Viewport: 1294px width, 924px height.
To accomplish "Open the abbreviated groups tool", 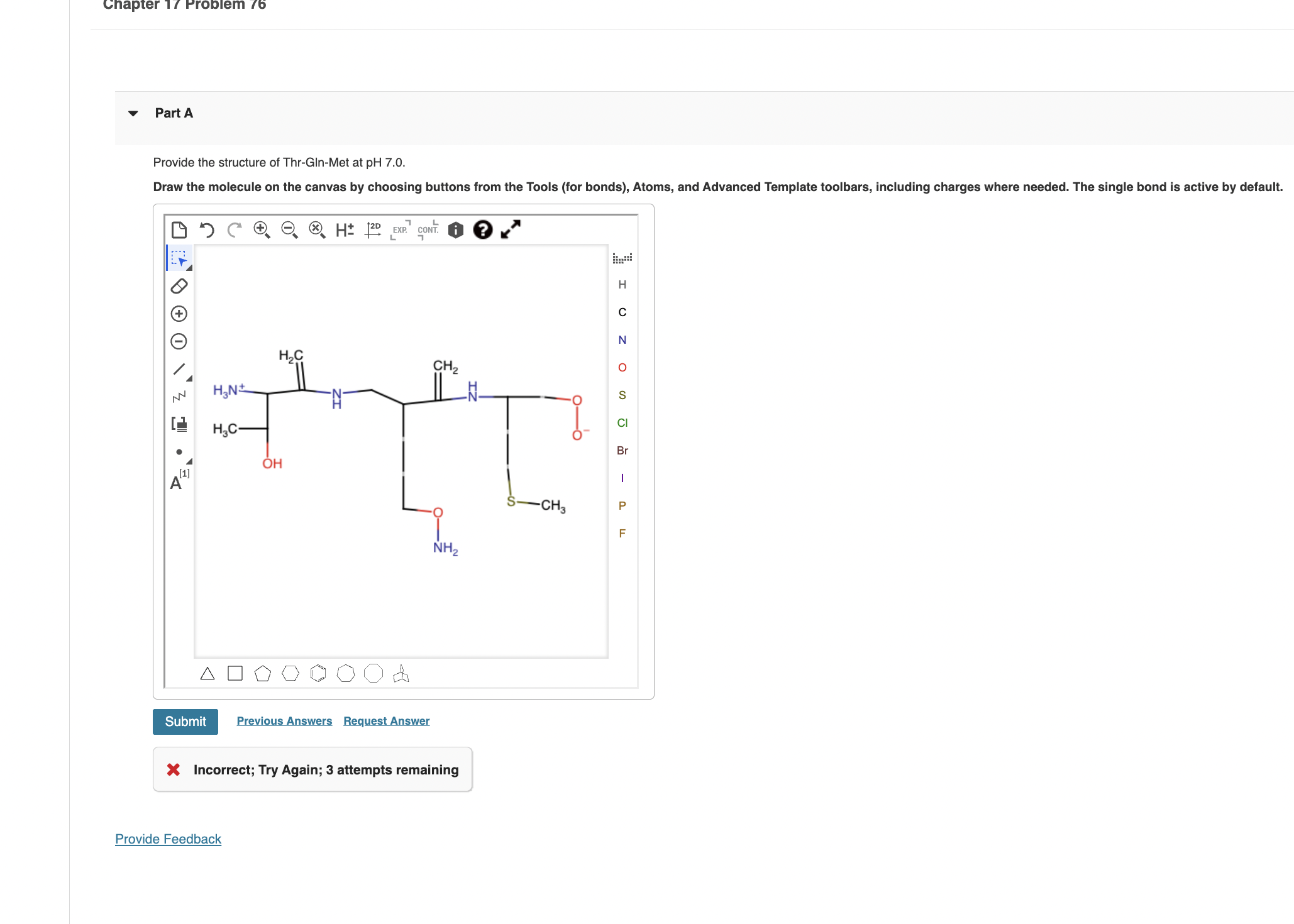I will click(179, 425).
